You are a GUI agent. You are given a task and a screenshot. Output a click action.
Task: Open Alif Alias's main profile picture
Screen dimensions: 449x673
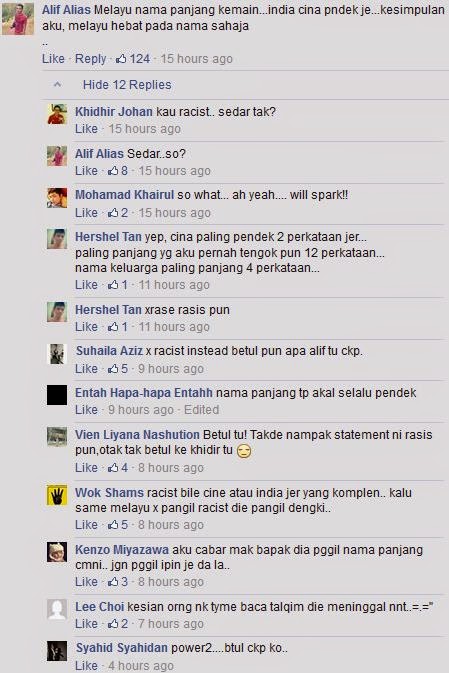(x=18, y=19)
